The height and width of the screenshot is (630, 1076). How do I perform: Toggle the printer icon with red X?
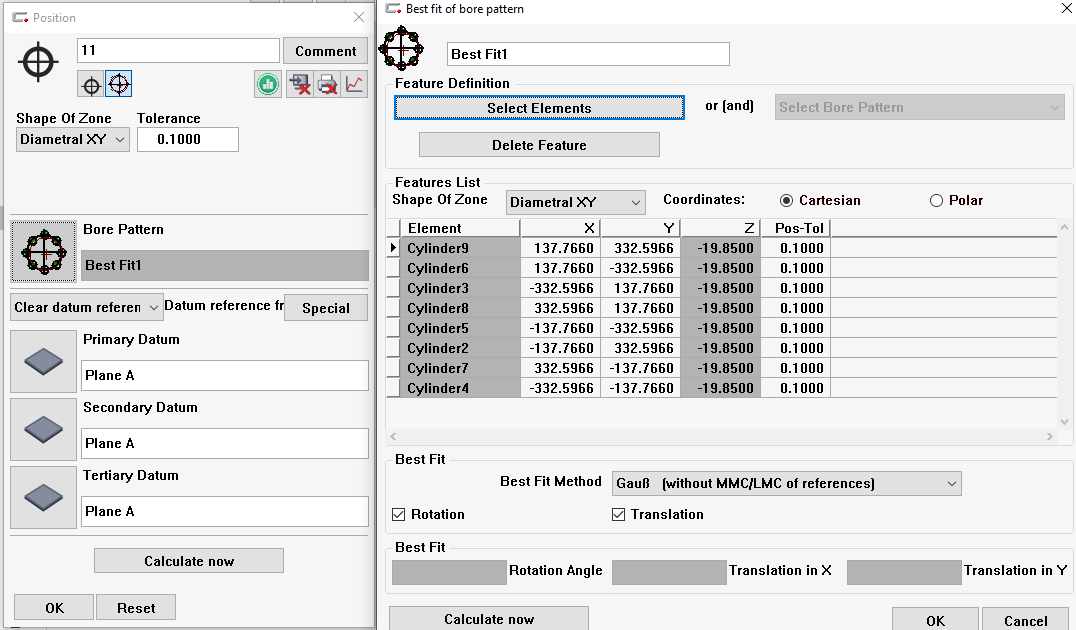[x=327, y=85]
